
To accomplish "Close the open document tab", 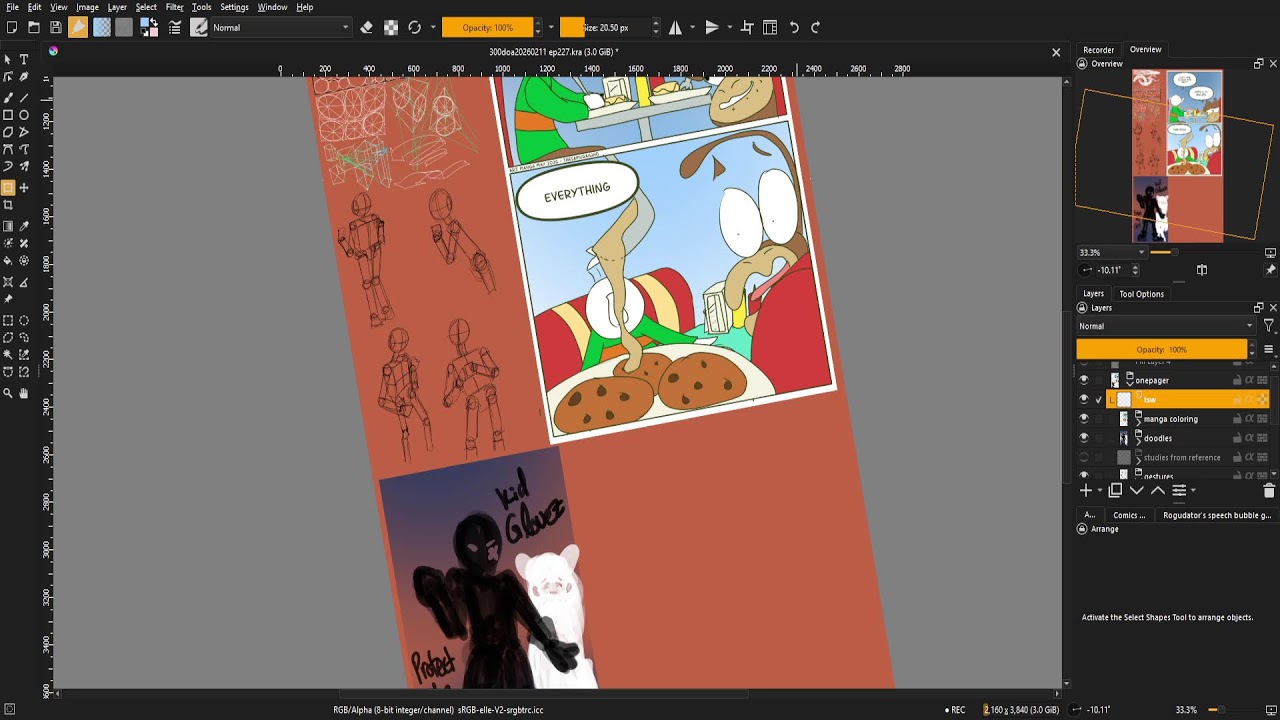I will coord(1056,52).
